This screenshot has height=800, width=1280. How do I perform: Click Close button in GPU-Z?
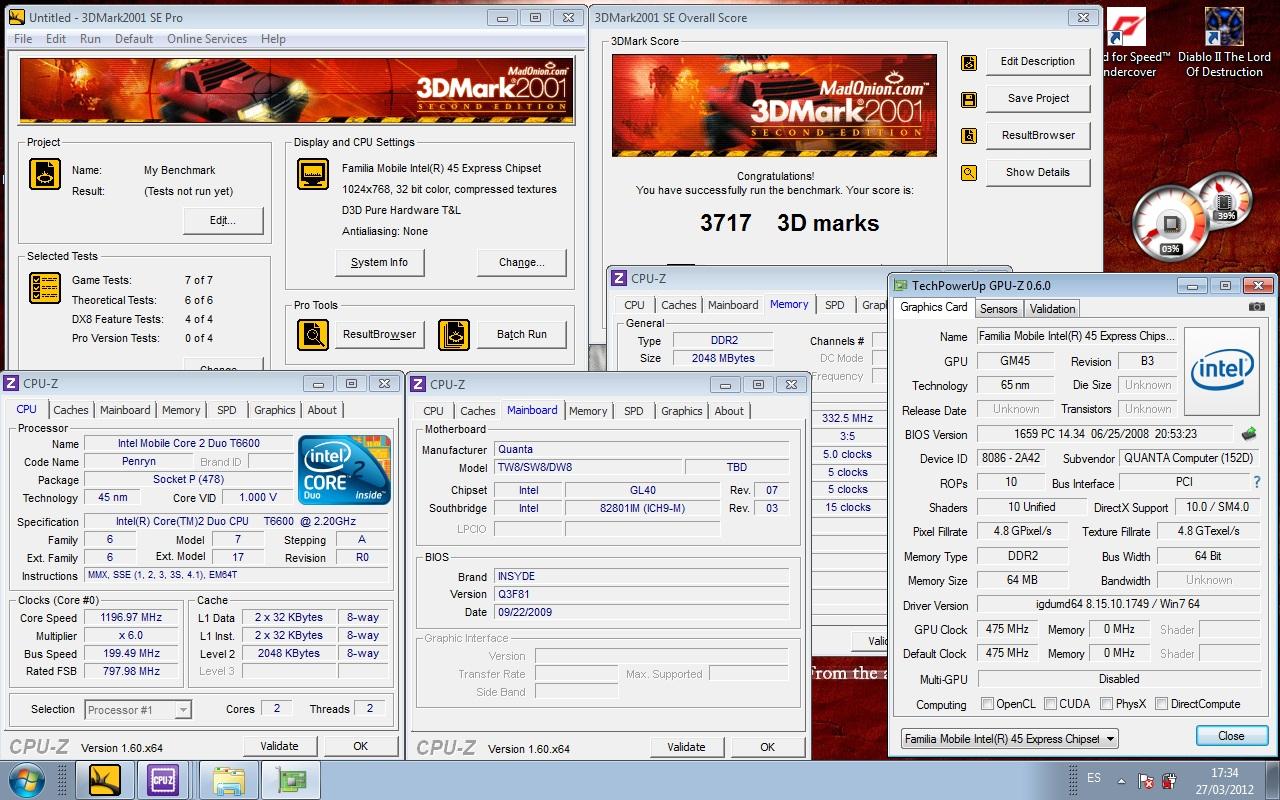[x=1231, y=736]
